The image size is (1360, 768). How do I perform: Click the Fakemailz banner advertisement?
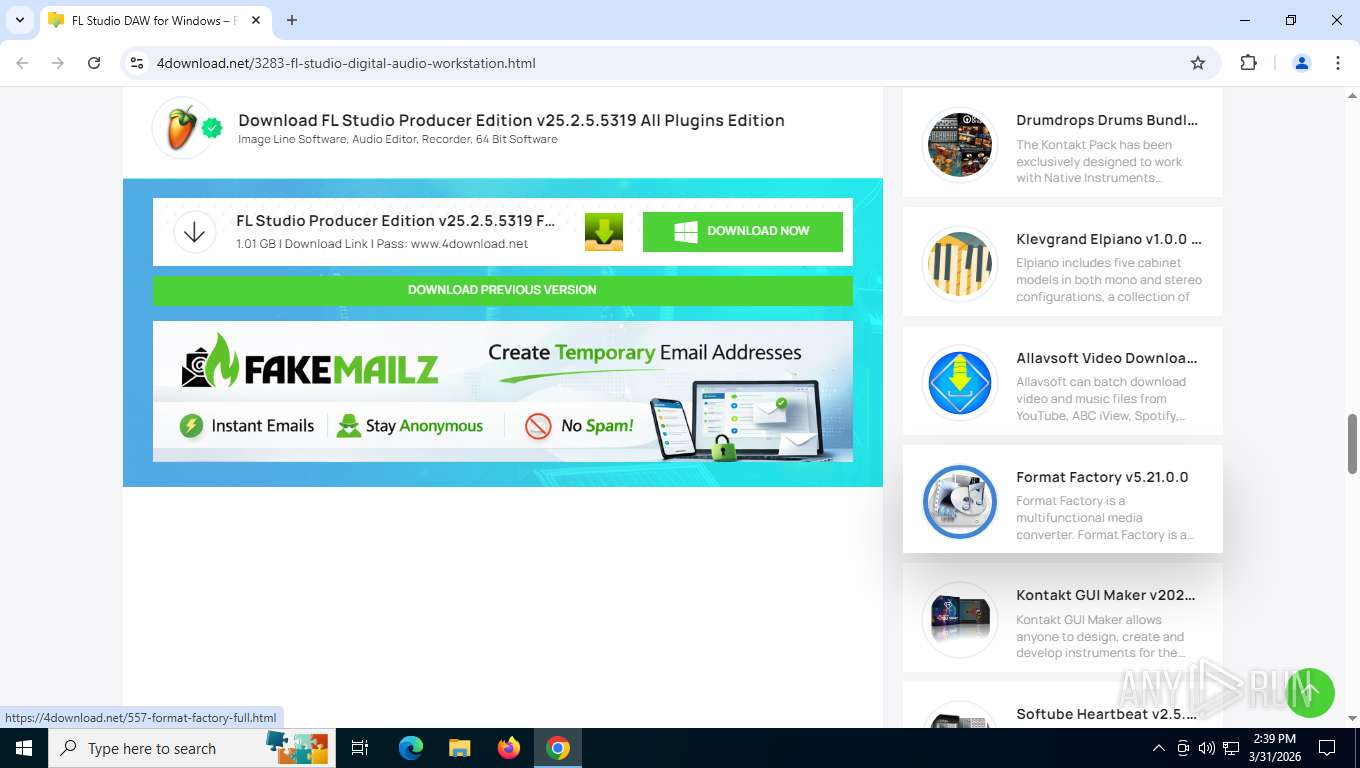[502, 391]
